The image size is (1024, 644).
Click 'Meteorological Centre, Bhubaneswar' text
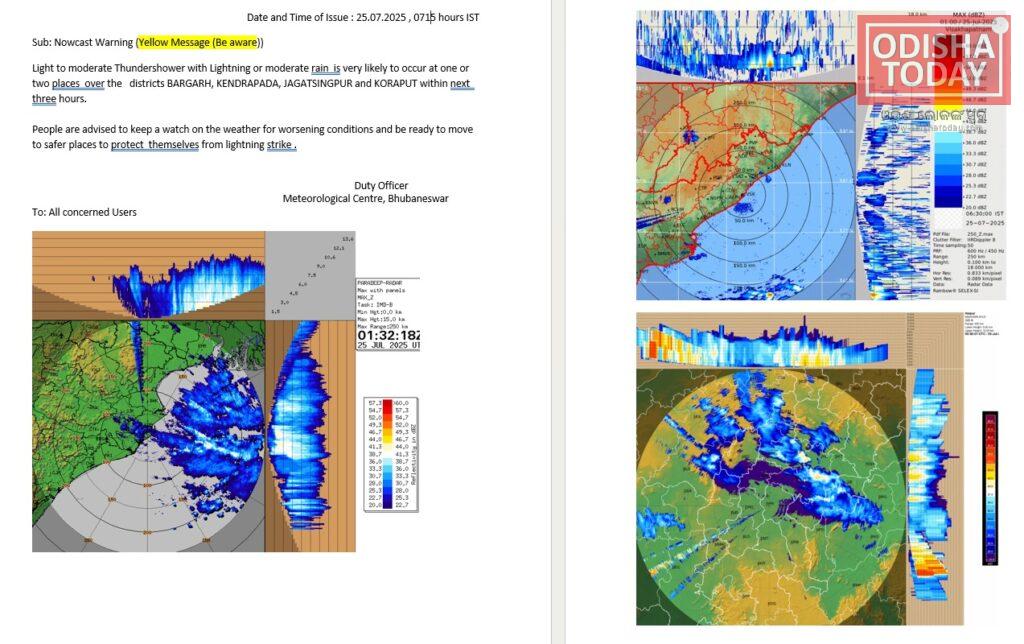pos(365,198)
